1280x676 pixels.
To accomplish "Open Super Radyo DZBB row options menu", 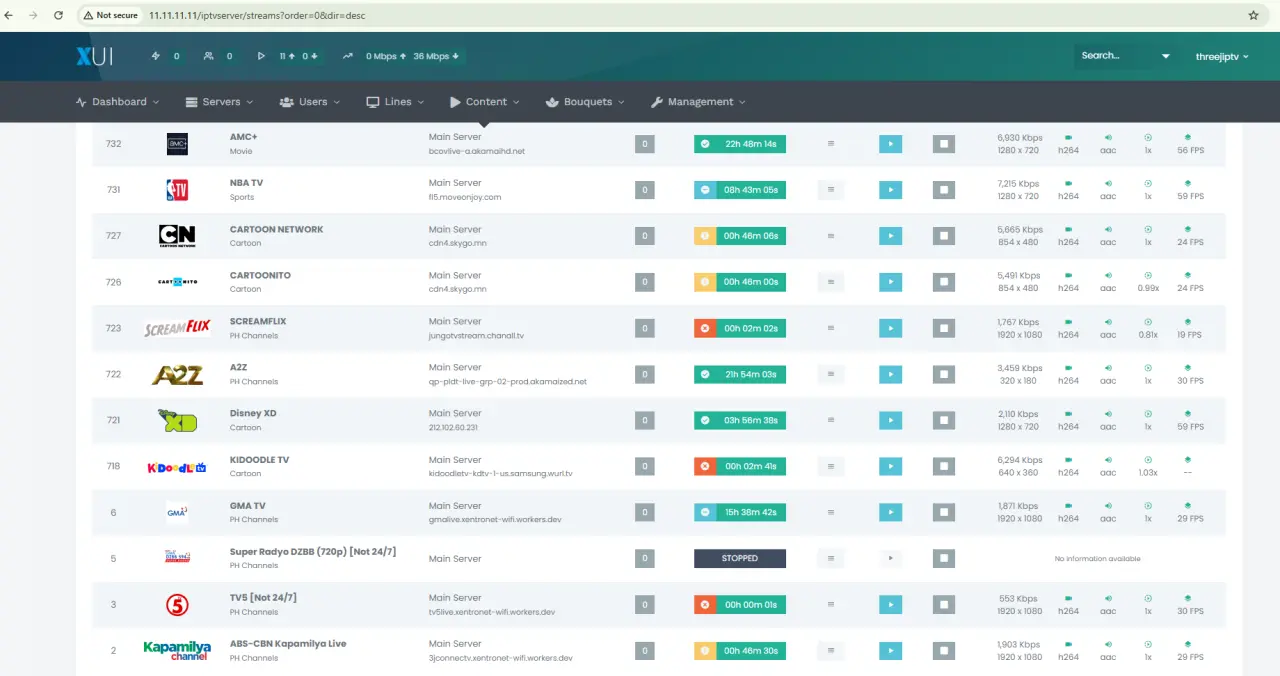I will pyautogui.click(x=831, y=558).
